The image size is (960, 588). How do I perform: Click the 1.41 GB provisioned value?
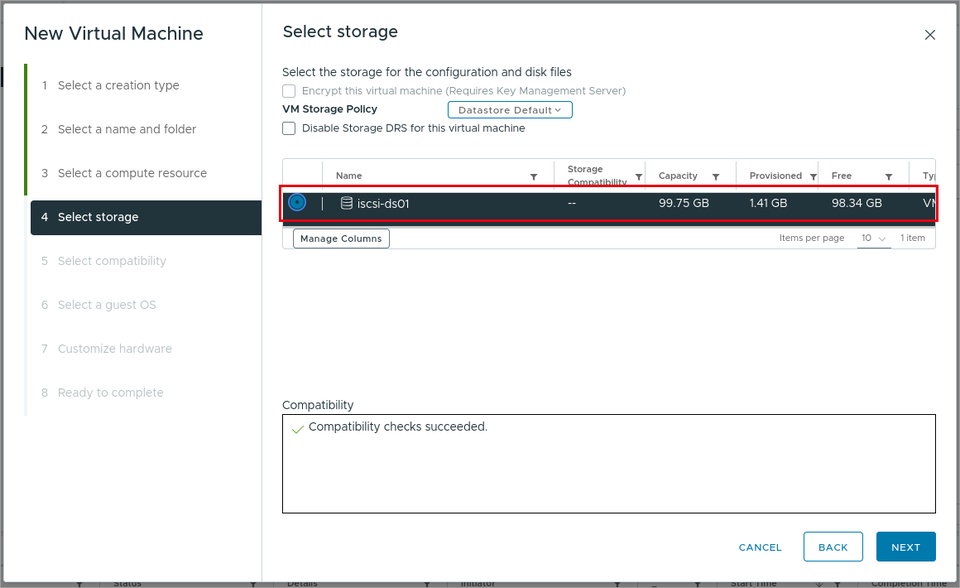click(x=768, y=203)
